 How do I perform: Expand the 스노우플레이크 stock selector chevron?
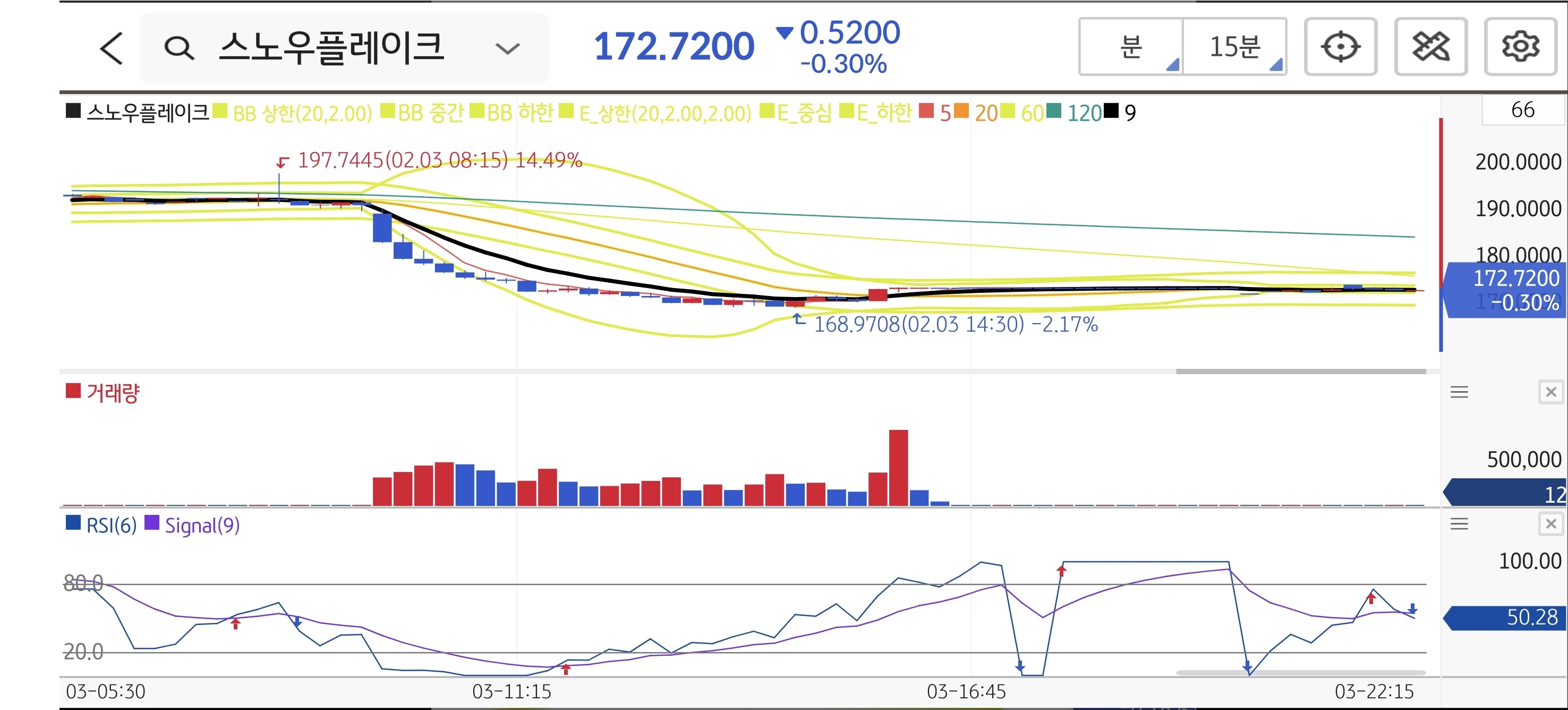507,48
